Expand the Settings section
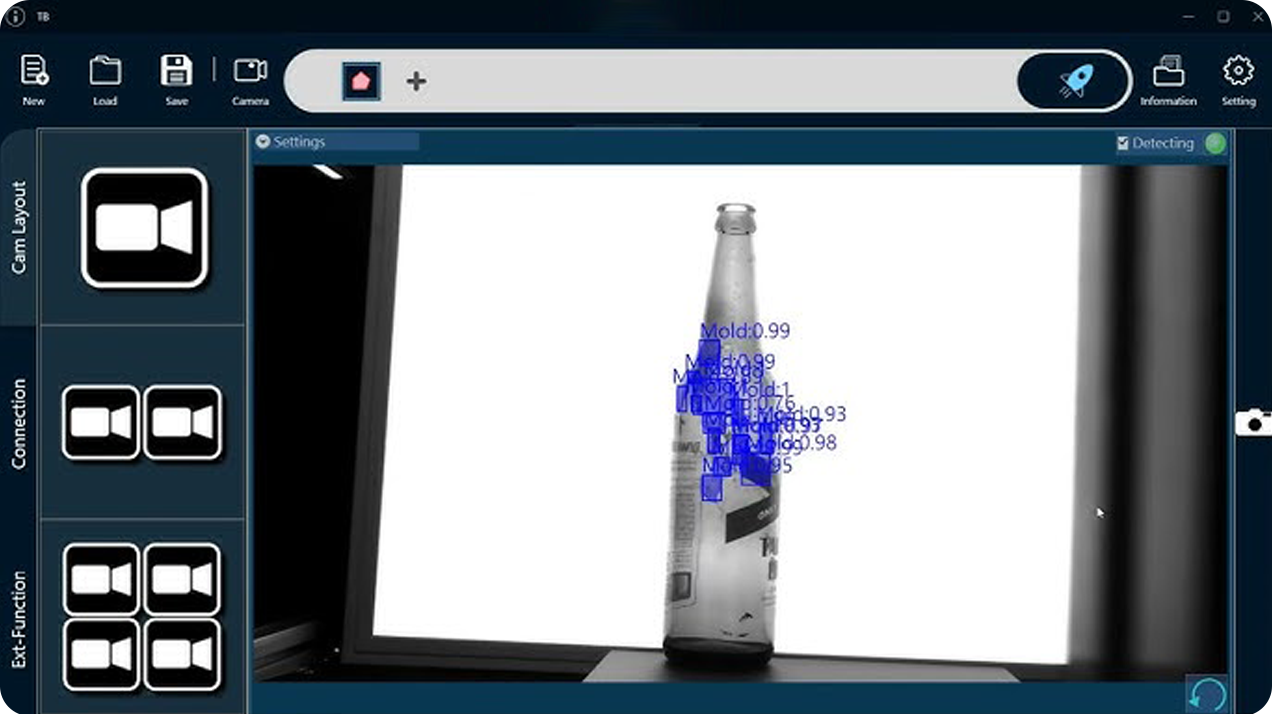 pos(298,141)
